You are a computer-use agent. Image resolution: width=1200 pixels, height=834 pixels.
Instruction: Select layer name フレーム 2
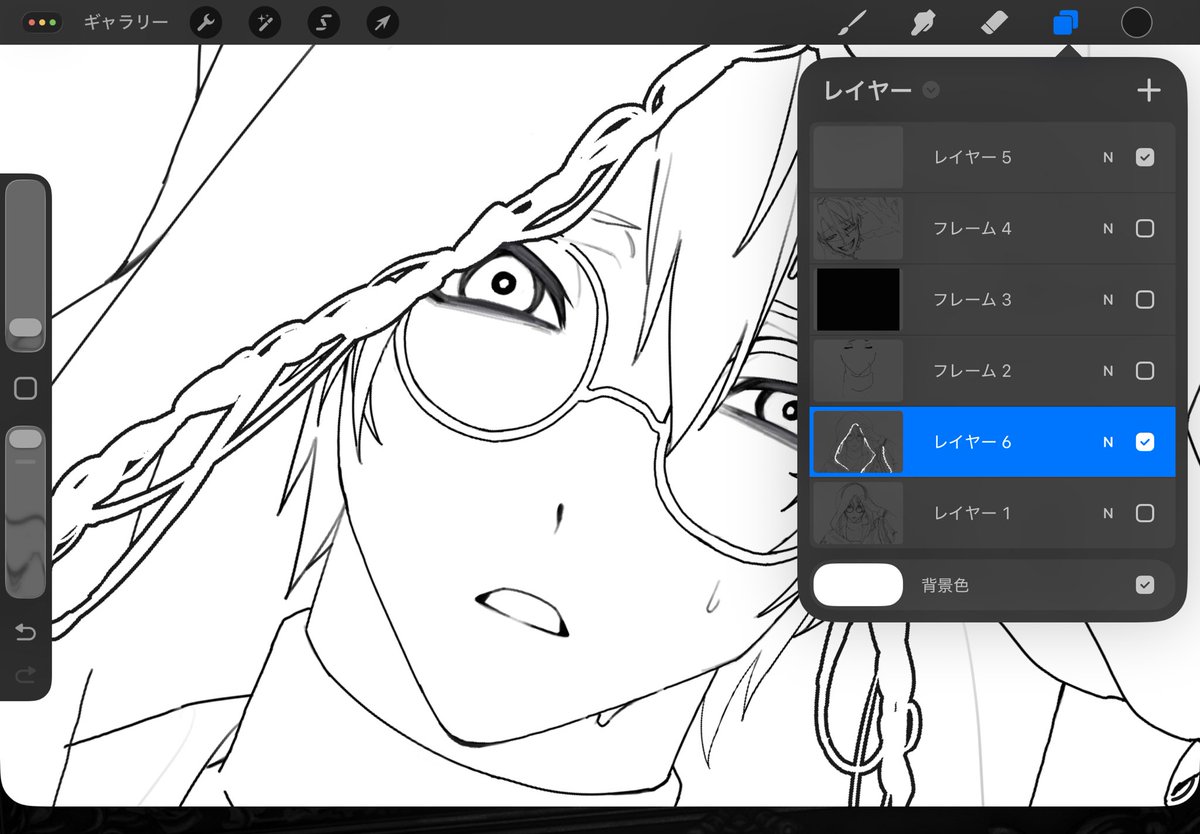973,371
